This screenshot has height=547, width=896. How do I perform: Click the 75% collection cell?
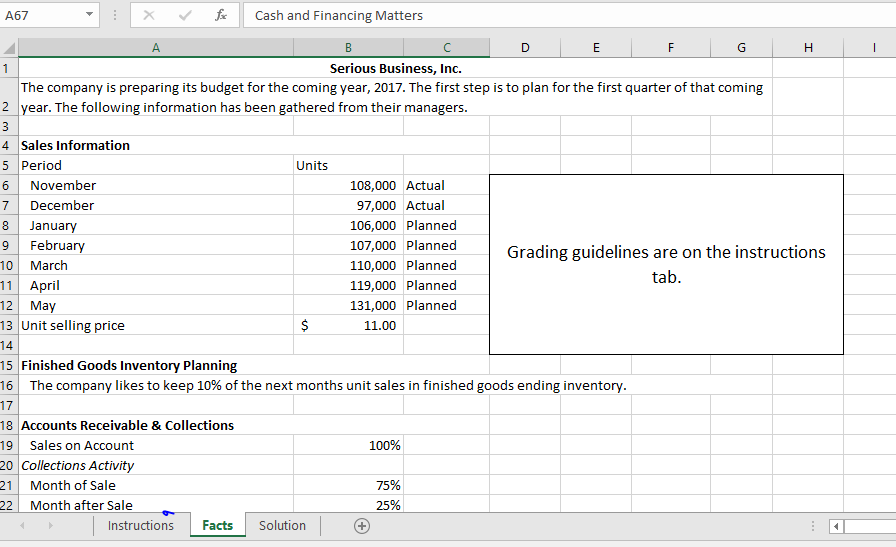click(x=348, y=485)
